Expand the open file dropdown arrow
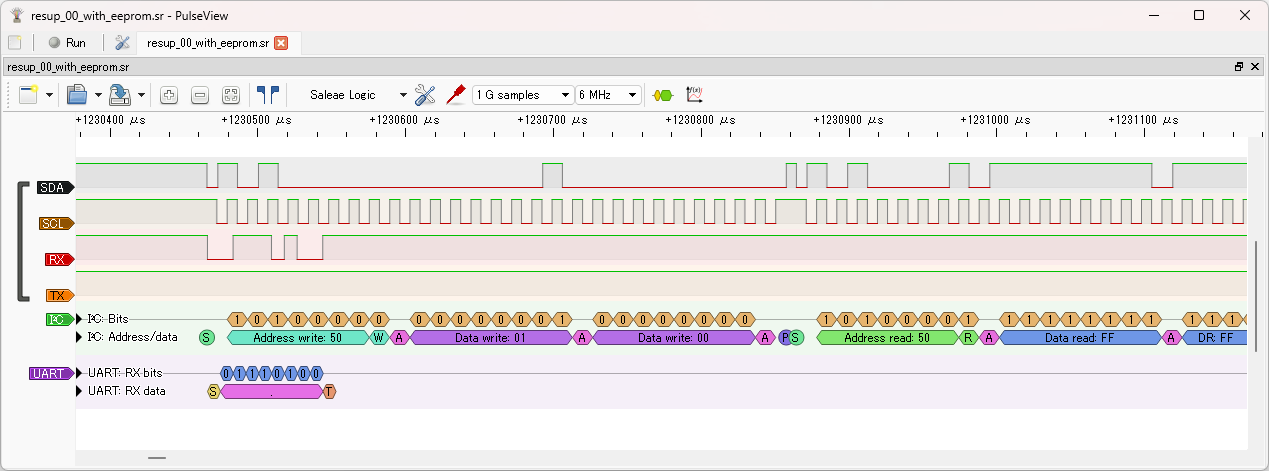 tap(98, 95)
